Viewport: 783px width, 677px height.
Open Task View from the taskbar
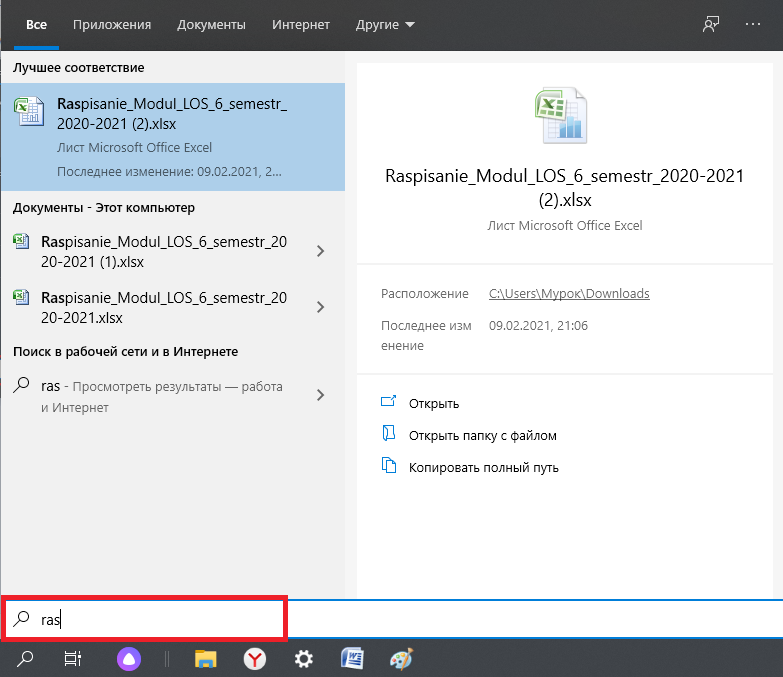pyautogui.click(x=73, y=659)
